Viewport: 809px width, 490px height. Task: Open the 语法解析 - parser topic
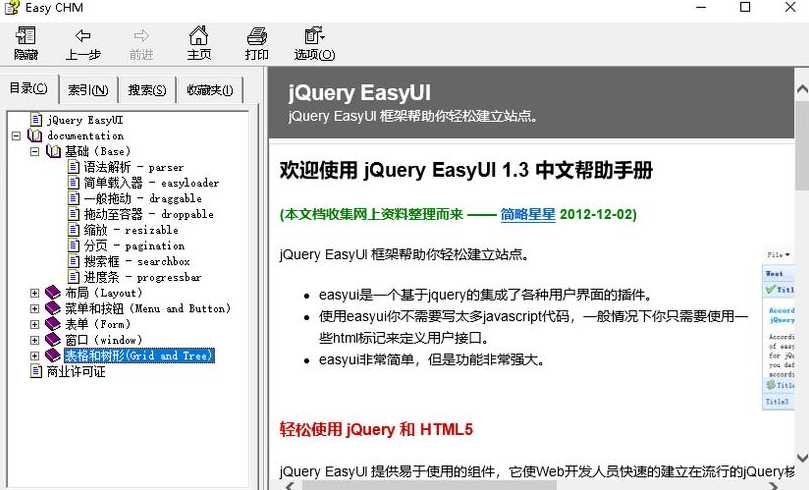tap(134, 167)
